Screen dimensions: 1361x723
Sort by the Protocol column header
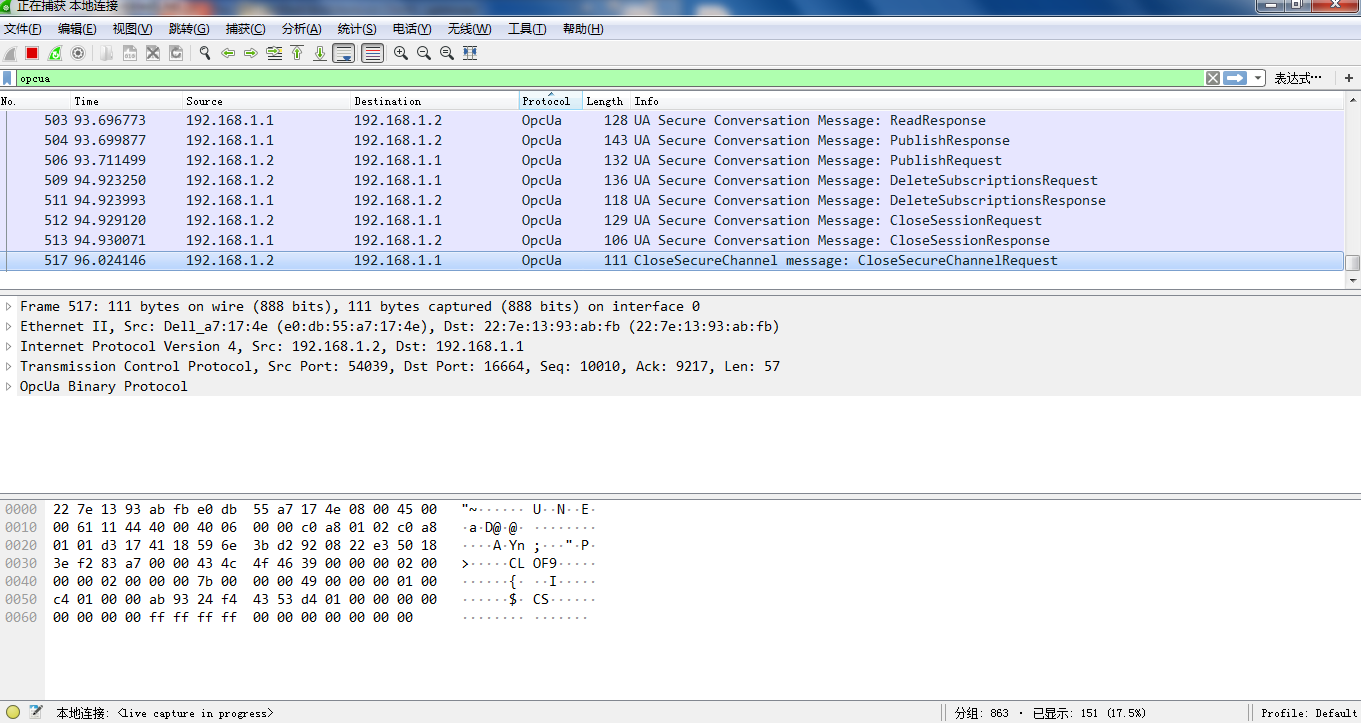point(551,101)
